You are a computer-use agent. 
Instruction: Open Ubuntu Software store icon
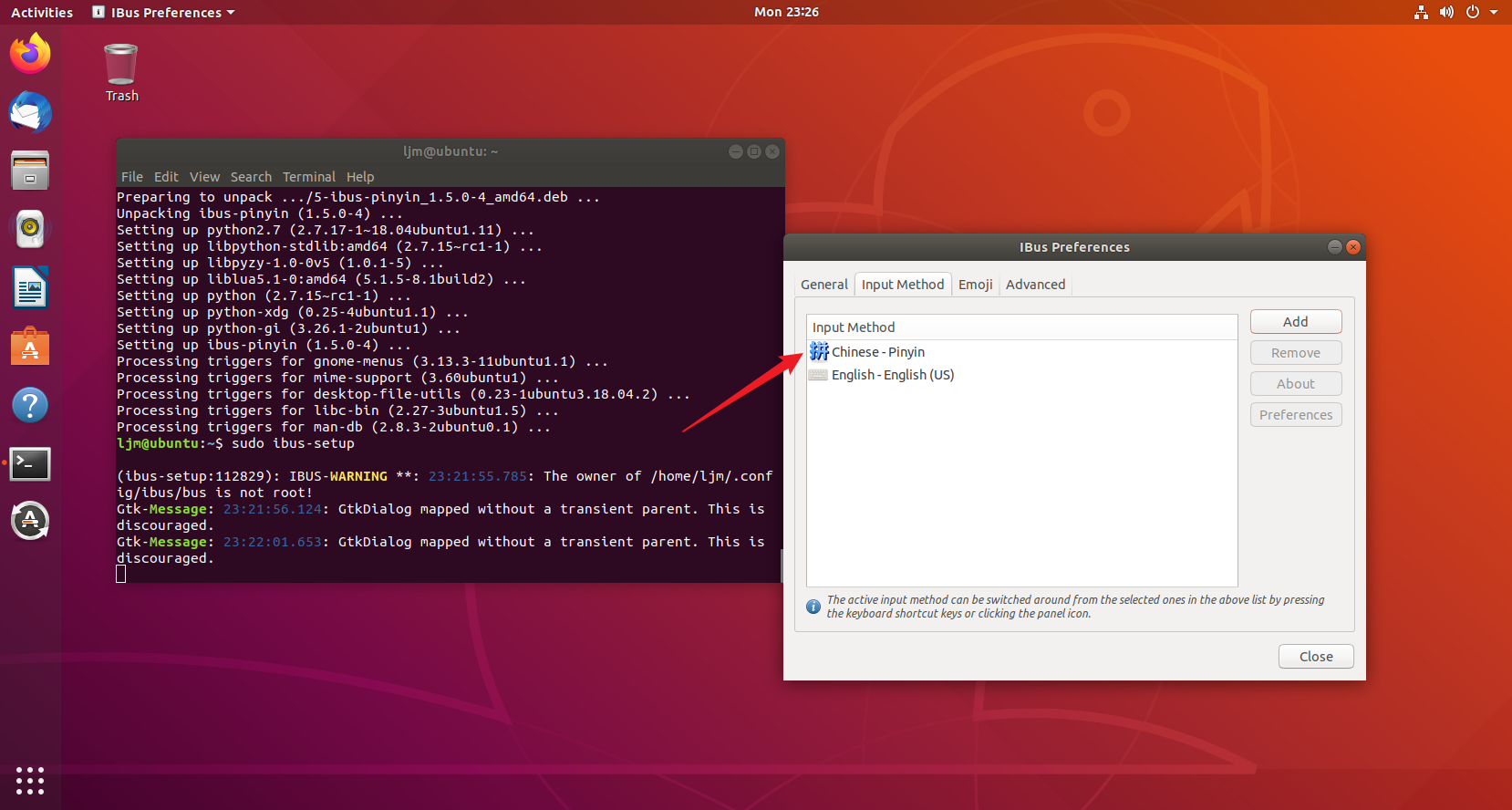coord(30,346)
